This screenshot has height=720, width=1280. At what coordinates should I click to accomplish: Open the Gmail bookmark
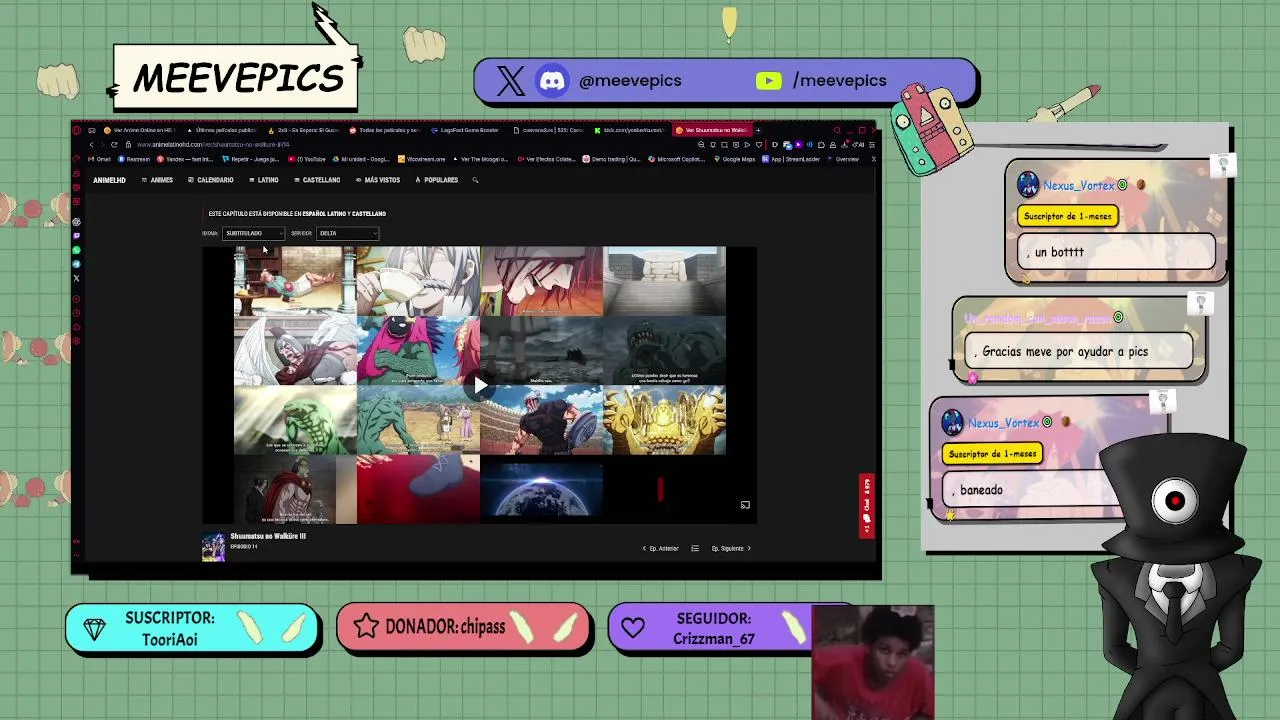click(99, 159)
